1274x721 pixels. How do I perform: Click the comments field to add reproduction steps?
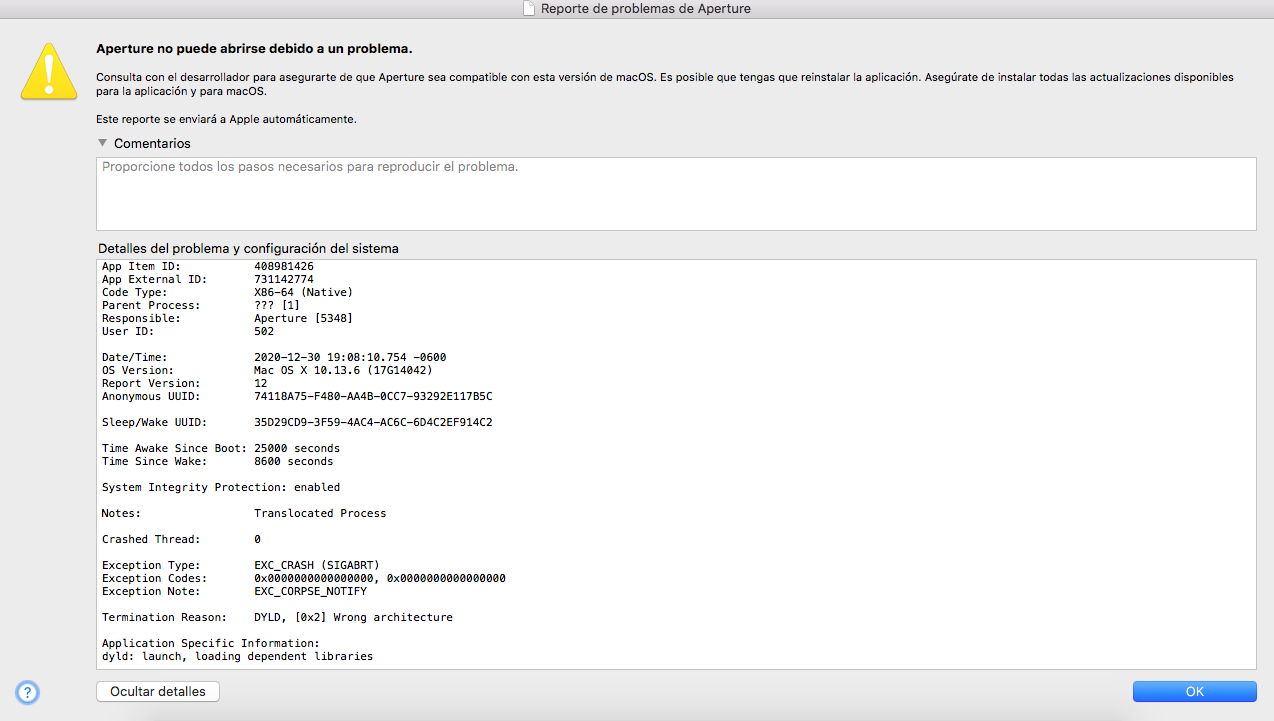[x=676, y=194]
